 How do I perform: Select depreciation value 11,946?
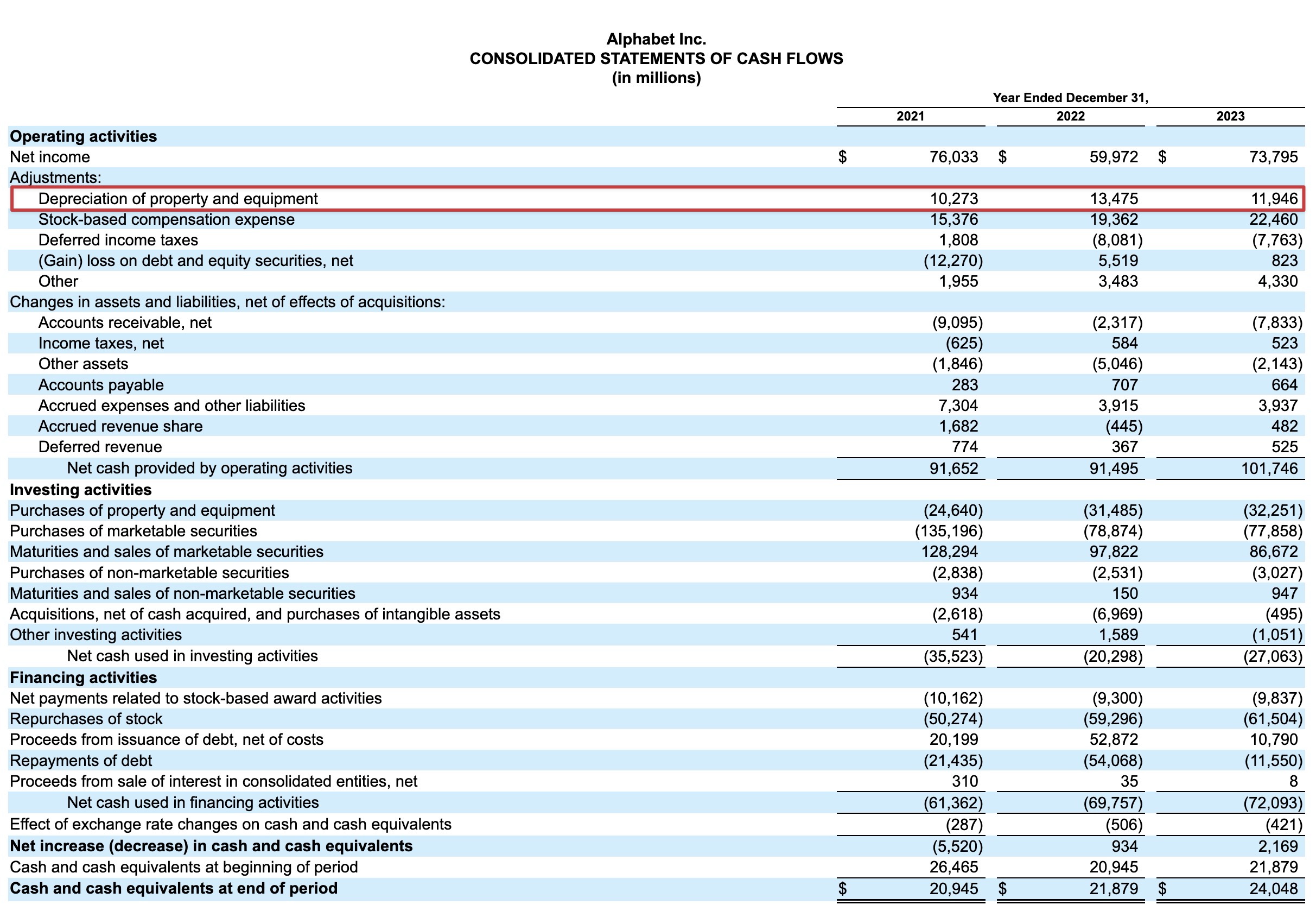tap(1274, 199)
